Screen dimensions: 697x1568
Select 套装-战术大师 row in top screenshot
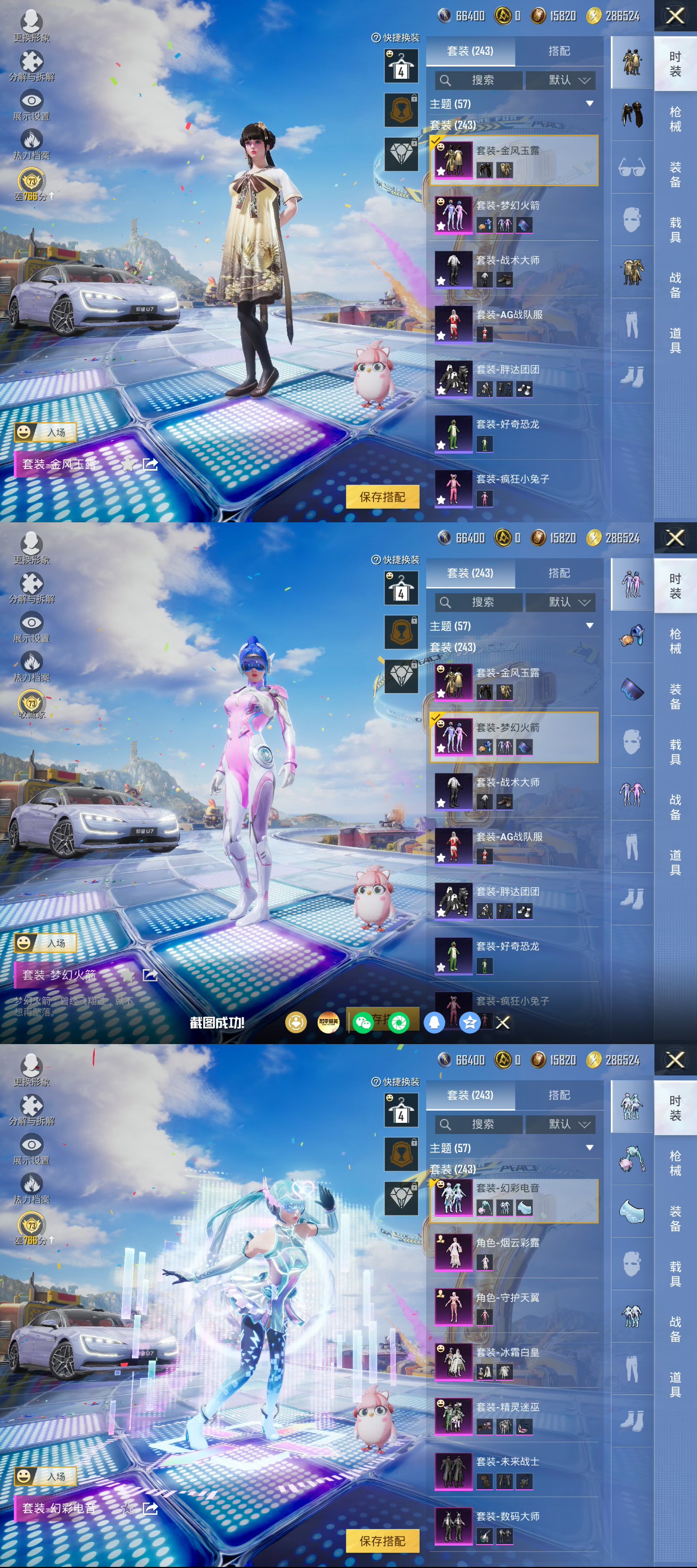click(515, 269)
